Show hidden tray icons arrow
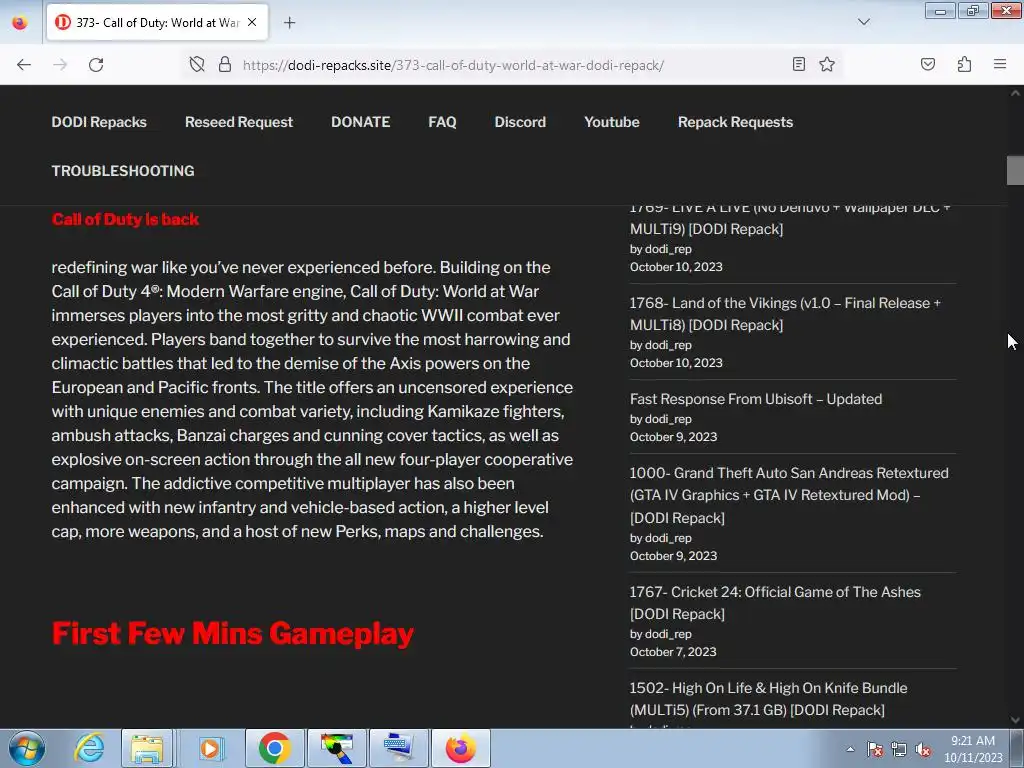Viewport: 1024px width, 768px height. point(850,750)
